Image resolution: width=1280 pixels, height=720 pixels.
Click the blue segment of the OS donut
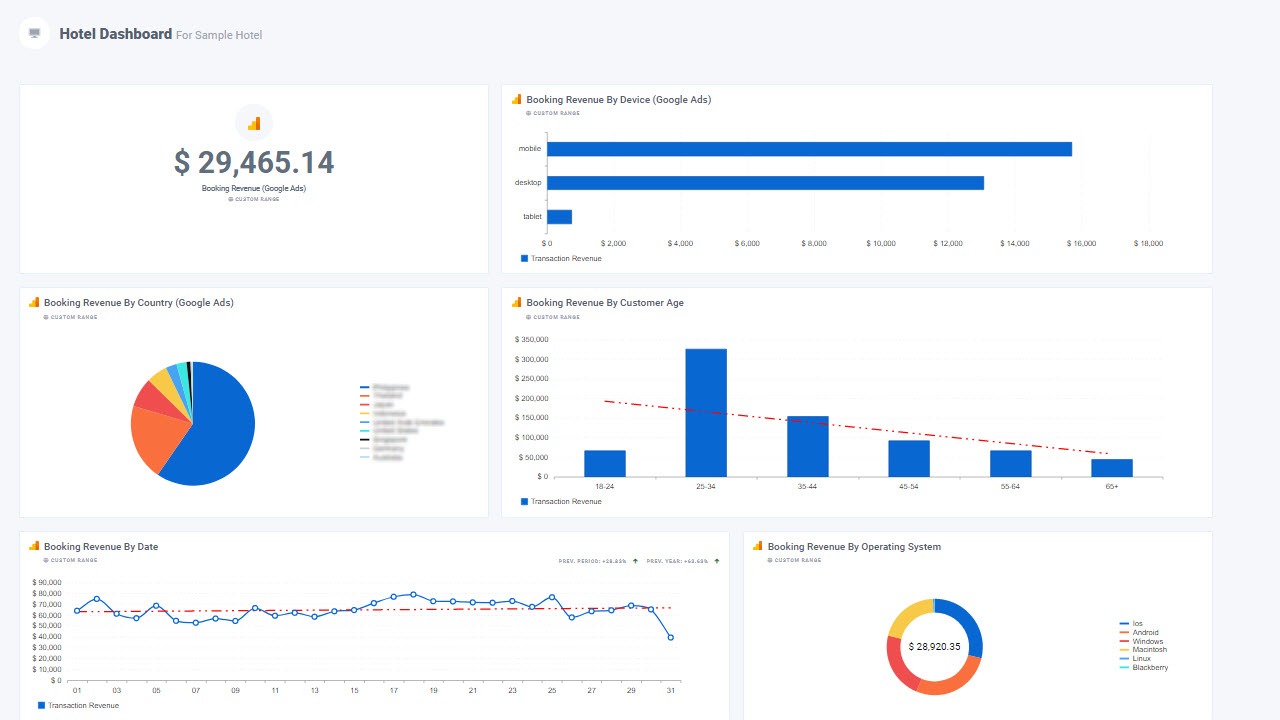[969, 622]
